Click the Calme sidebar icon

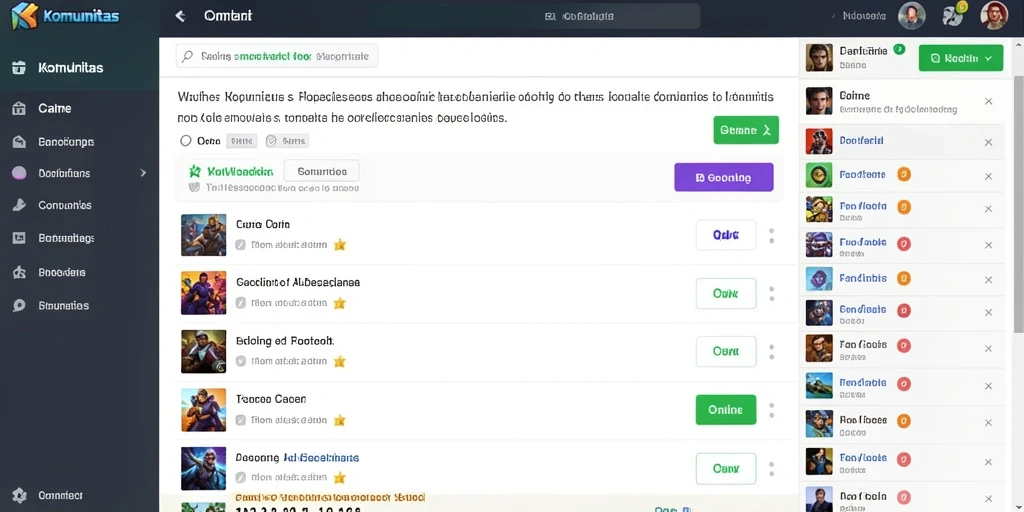coord(19,108)
